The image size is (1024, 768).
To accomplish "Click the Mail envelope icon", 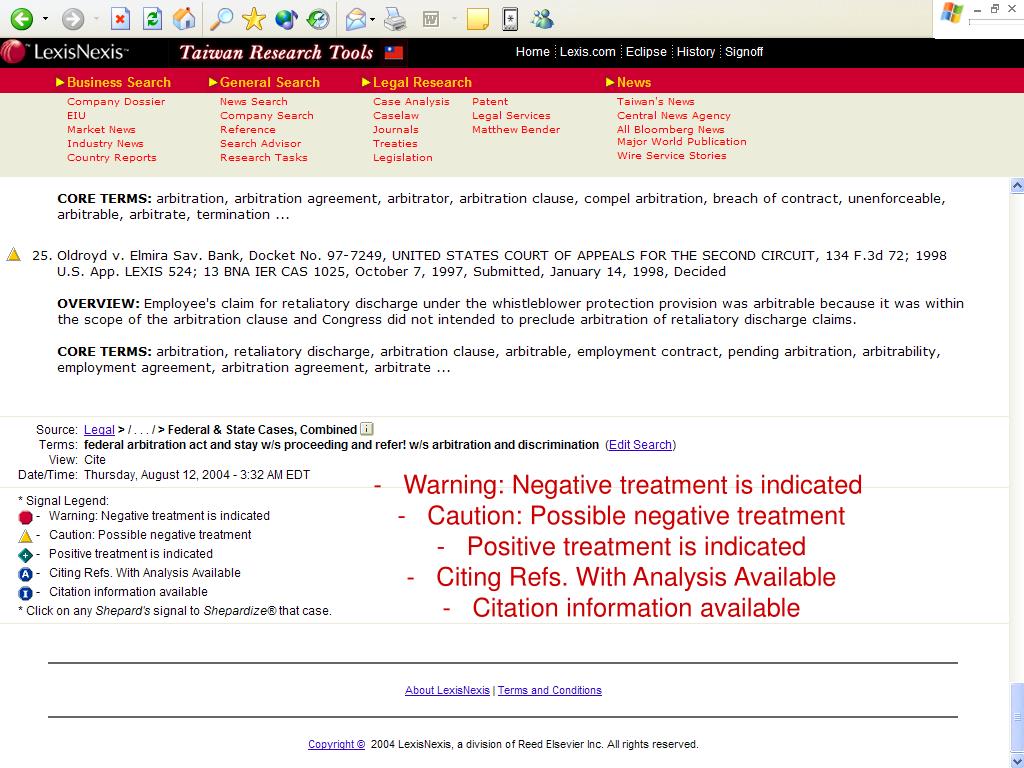I will 356,19.
